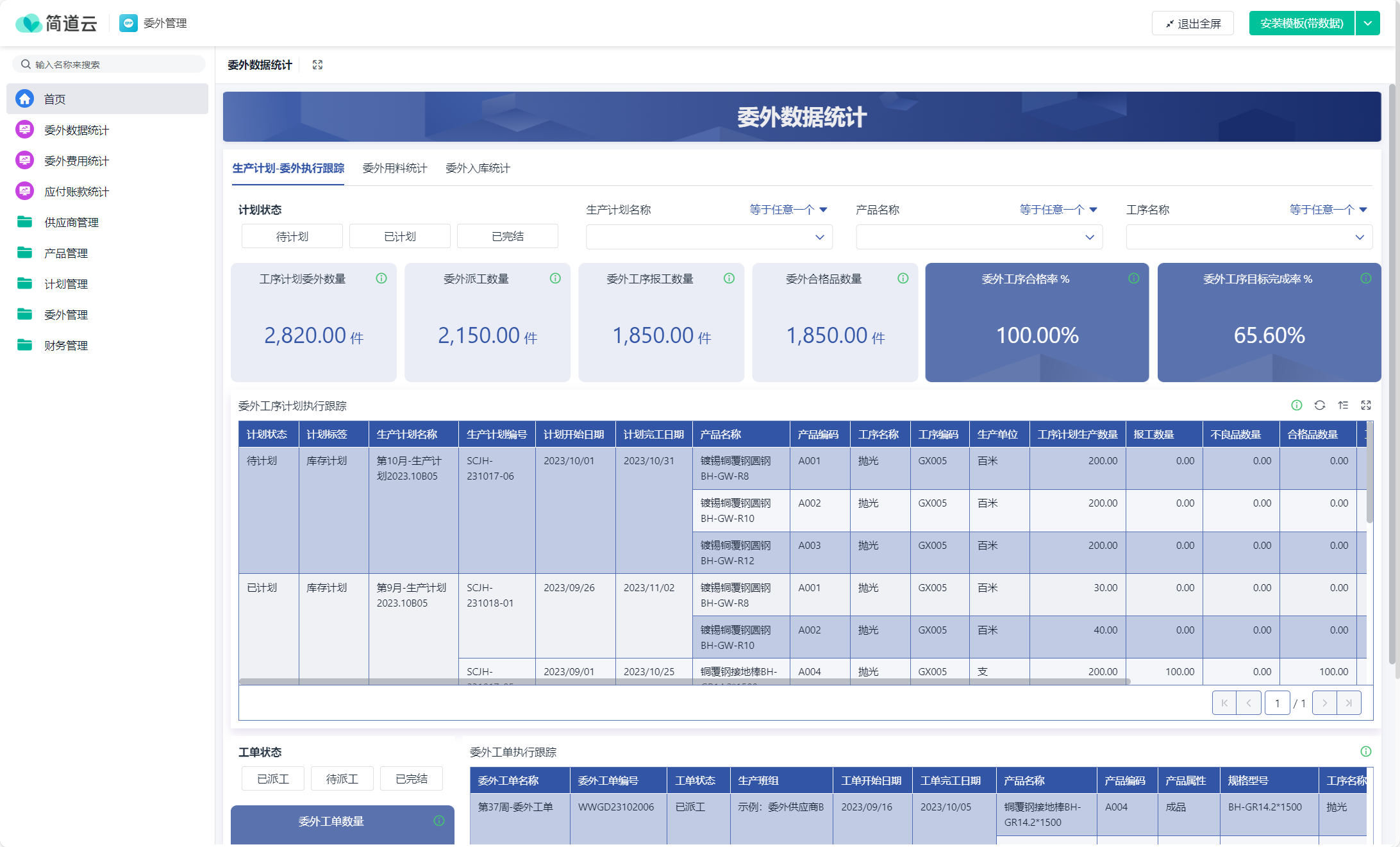Click the sidebar search input field
This screenshot has height=847, width=1400.
pyautogui.click(x=109, y=64)
